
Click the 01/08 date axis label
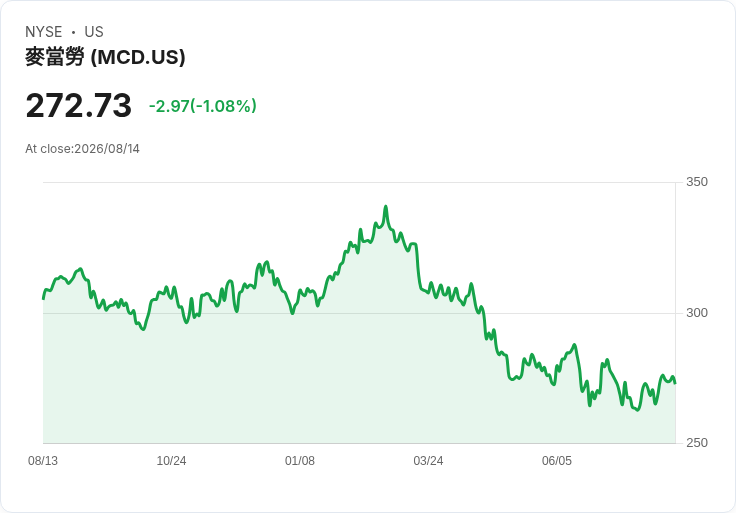299,460
